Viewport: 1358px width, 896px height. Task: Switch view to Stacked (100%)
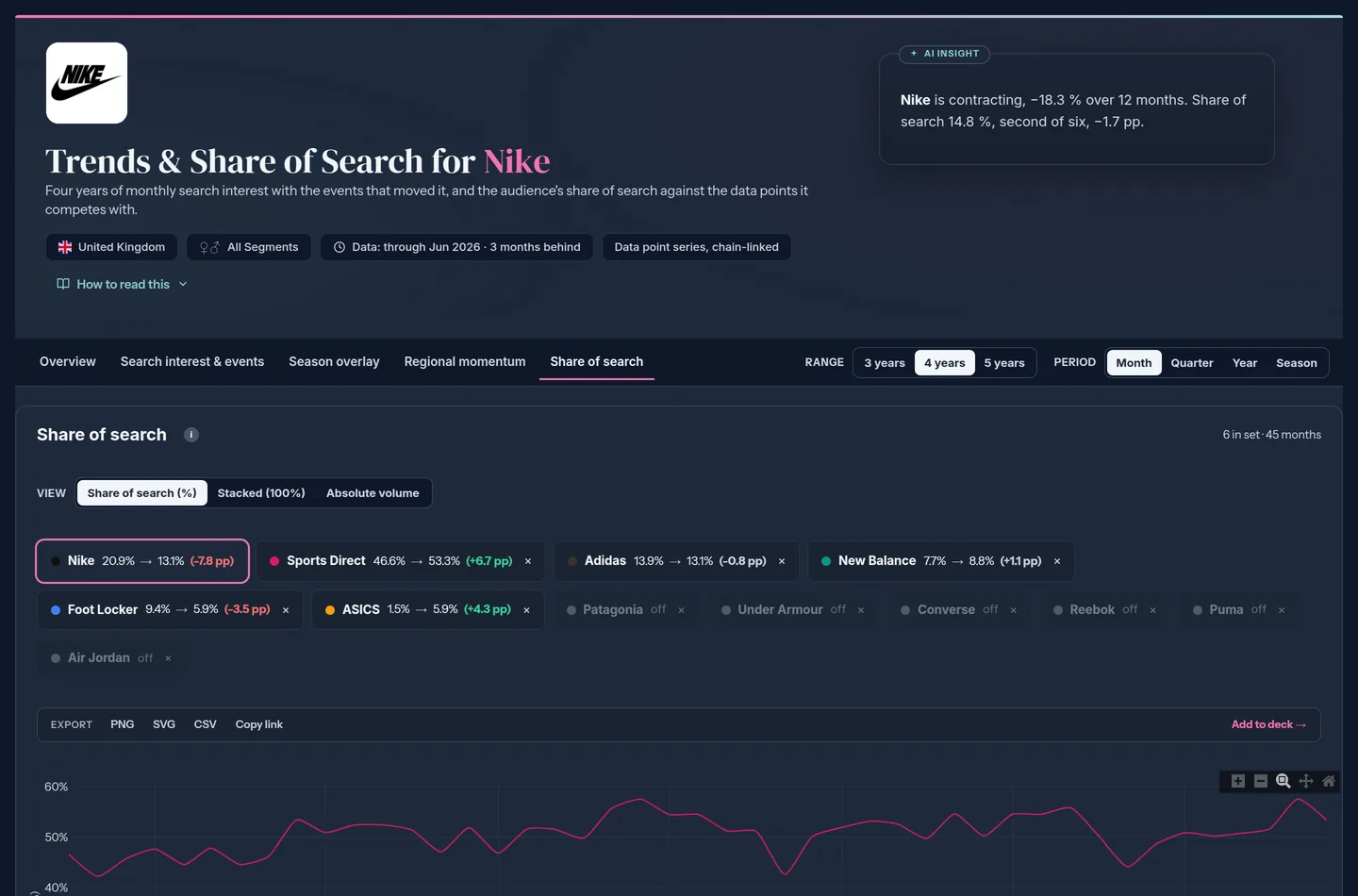tap(261, 493)
